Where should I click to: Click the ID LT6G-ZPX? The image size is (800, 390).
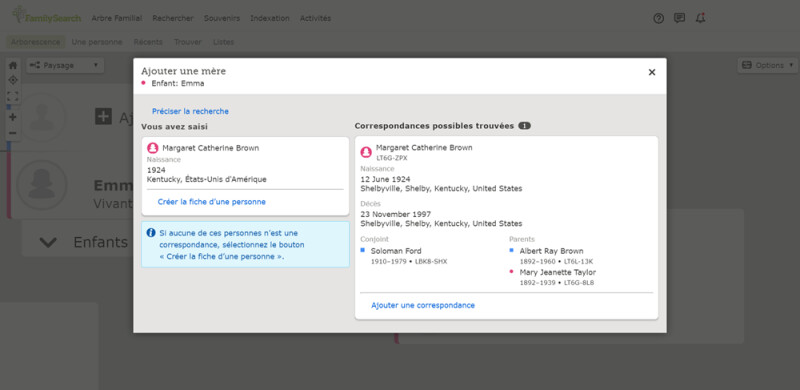pyautogui.click(x=392, y=158)
